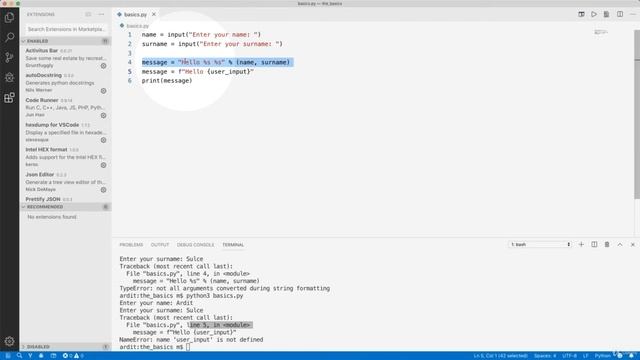The height and width of the screenshot is (360, 640).
Task: Click the magnifier icon in status bar
Action: (x=19, y=356)
